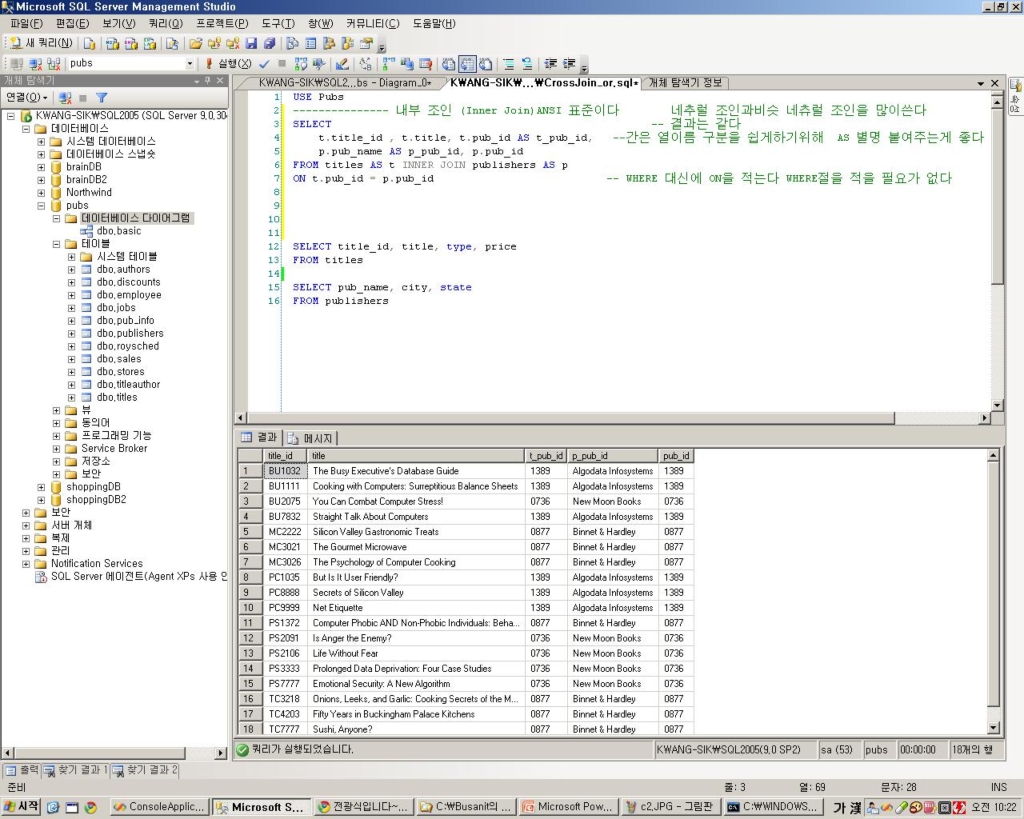Toggle SQLCMD Mode
Screen dimensions: 1024x819
tap(426, 64)
